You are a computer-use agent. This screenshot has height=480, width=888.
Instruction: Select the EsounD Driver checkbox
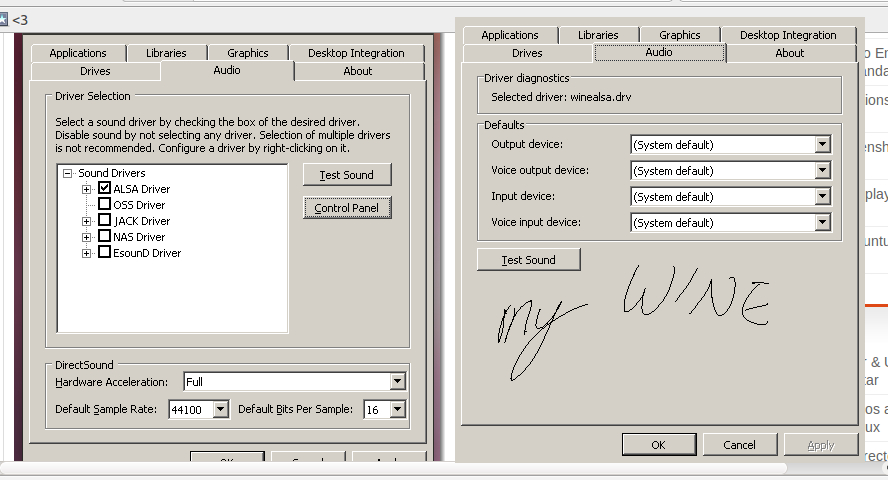104,252
